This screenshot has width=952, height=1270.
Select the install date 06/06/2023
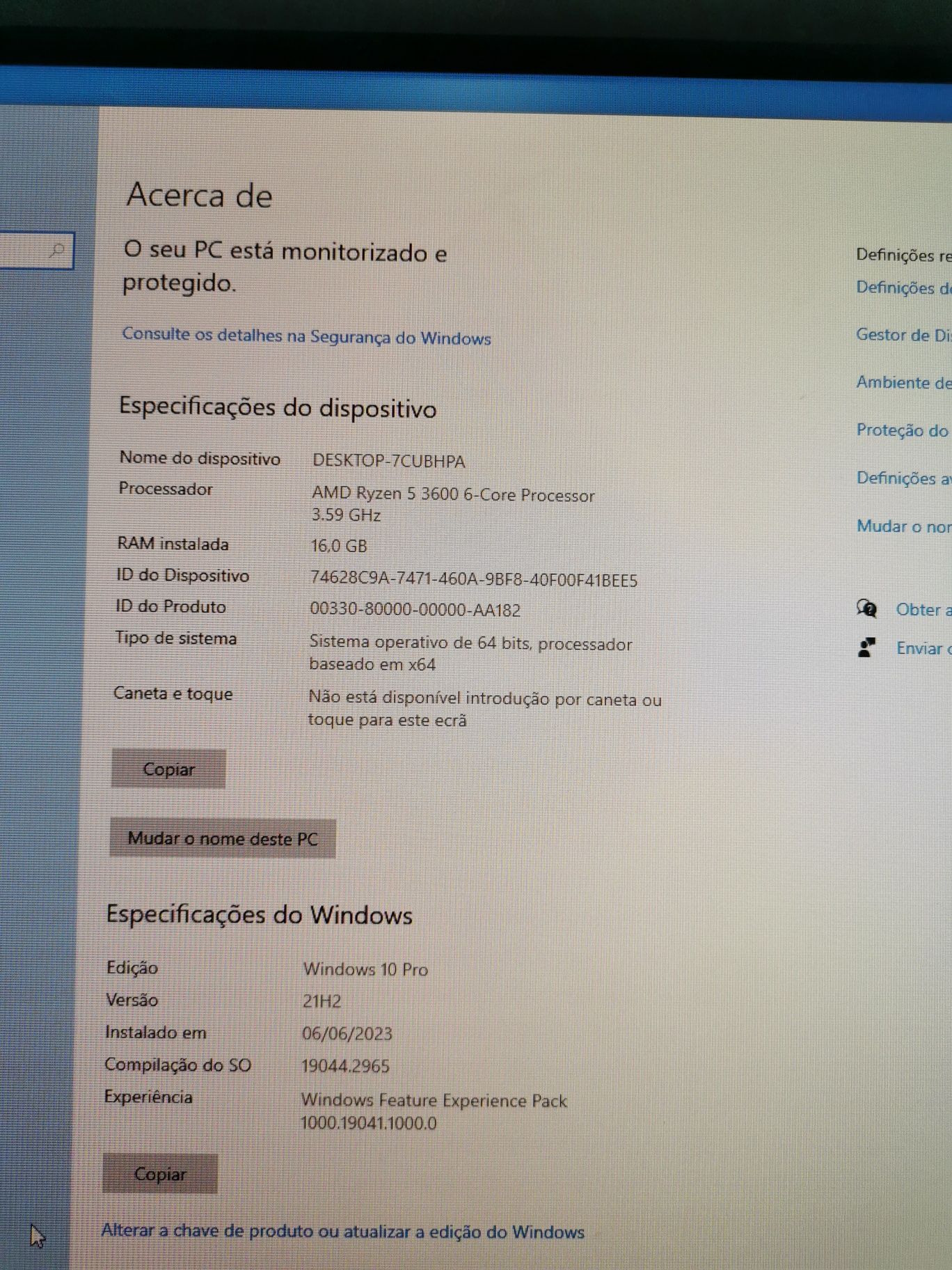[x=347, y=1033]
